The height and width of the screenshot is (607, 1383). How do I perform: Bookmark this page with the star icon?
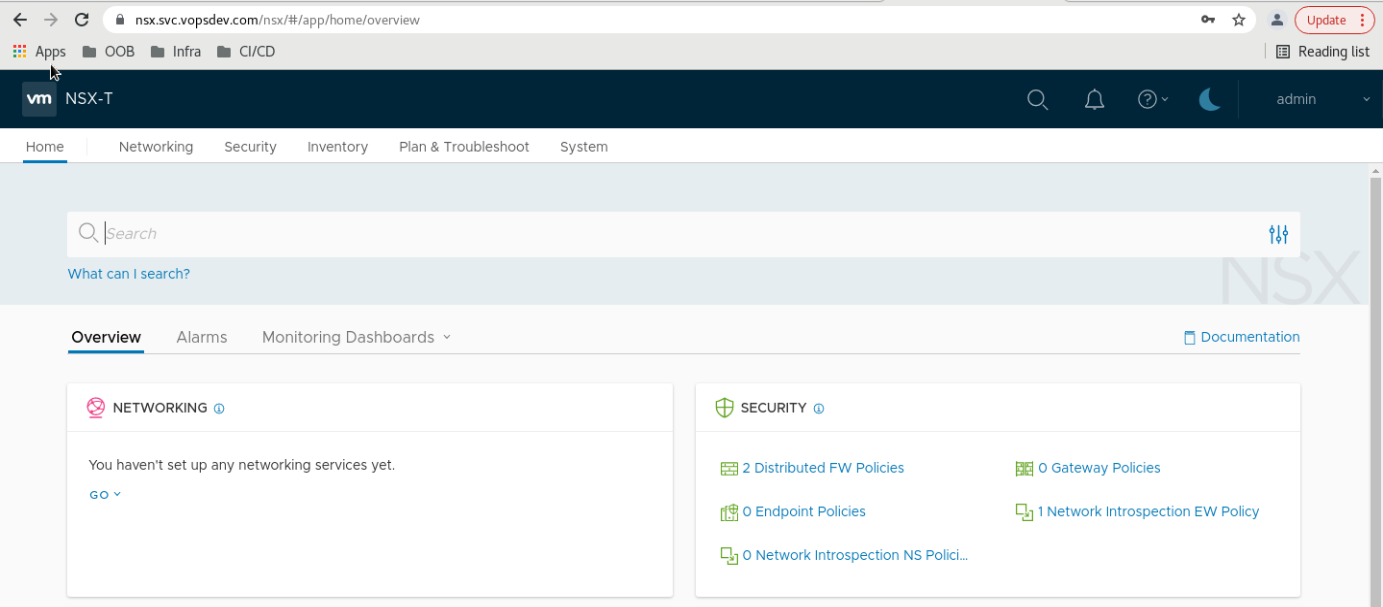pos(1238,20)
